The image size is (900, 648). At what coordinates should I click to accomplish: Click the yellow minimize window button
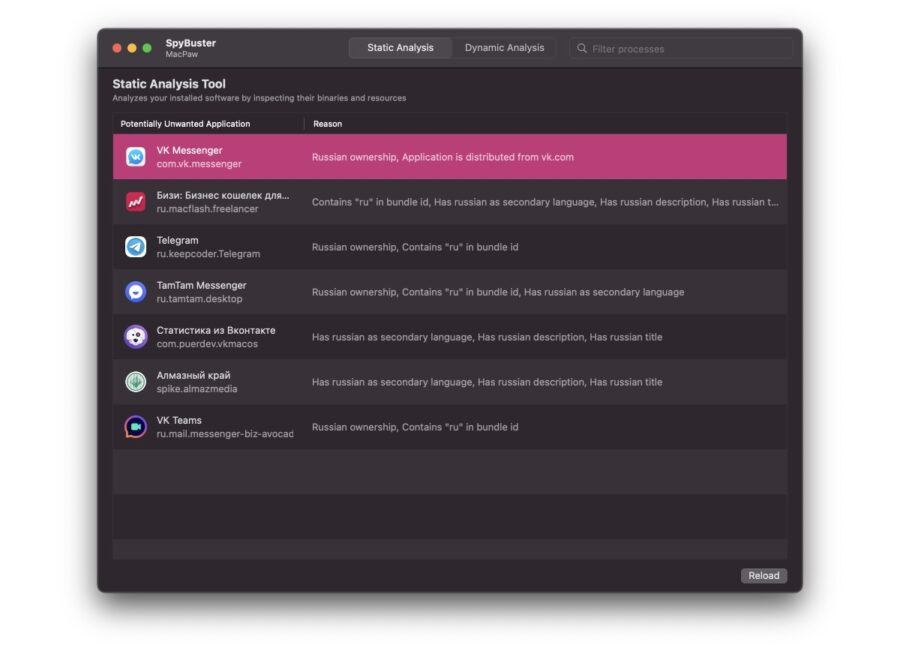[x=132, y=48]
